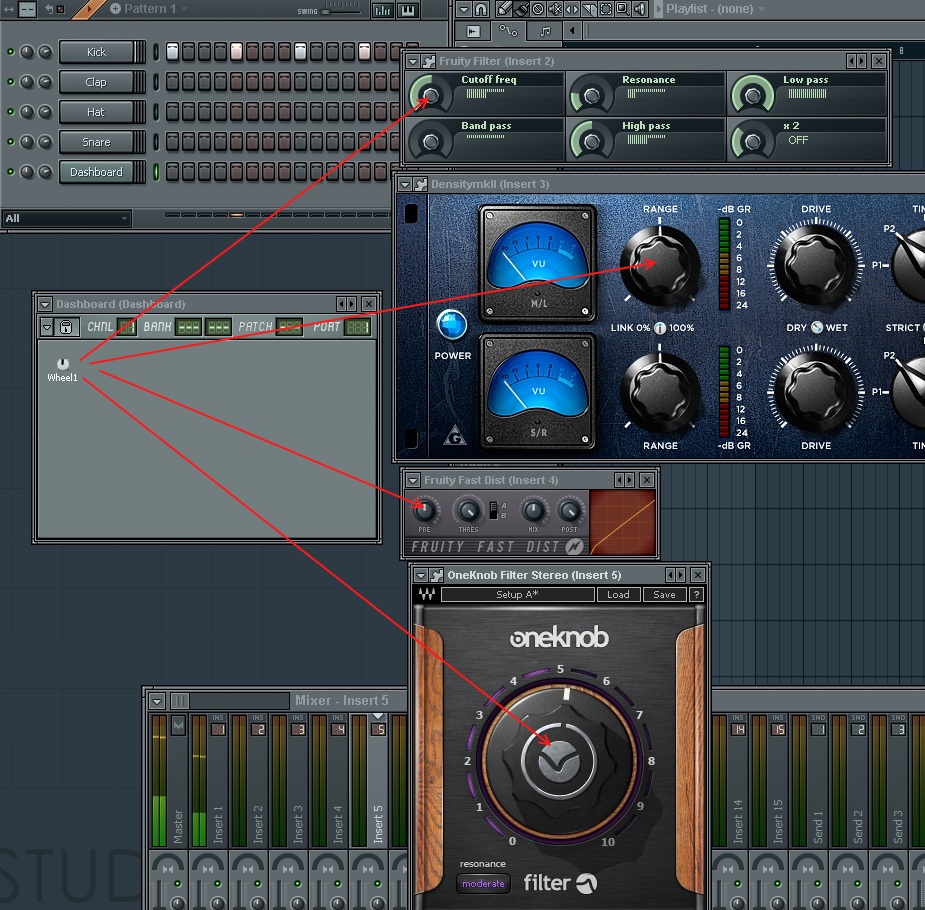
Task: Click the piano keyboard icon in step sequencer
Action: pos(407,10)
